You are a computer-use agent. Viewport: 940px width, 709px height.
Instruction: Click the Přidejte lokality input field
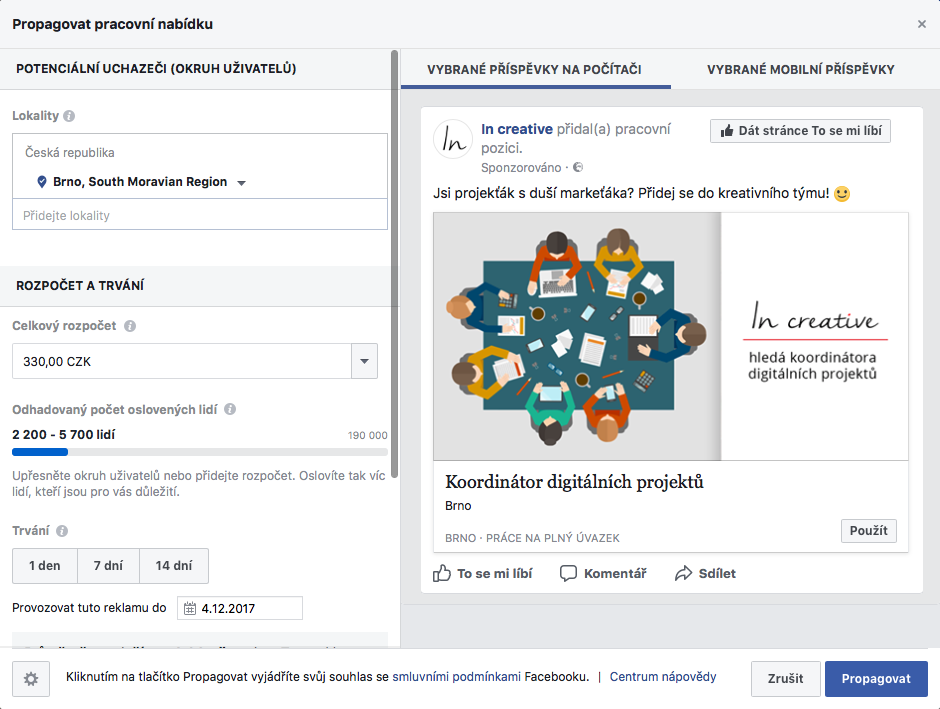coord(199,214)
